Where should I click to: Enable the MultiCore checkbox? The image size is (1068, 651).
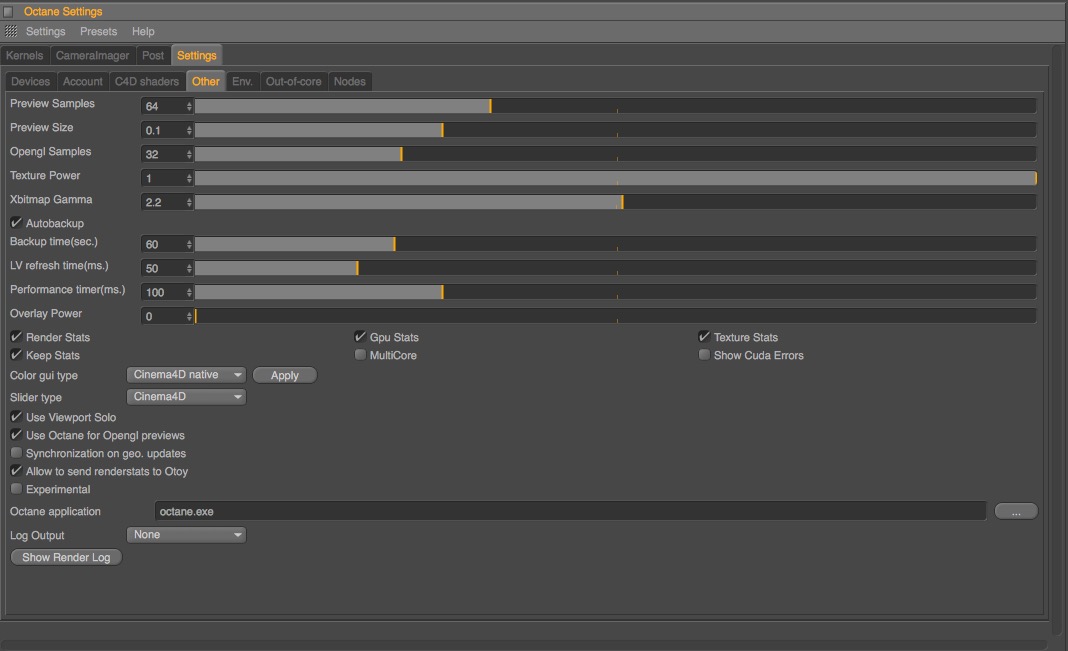tap(360, 355)
